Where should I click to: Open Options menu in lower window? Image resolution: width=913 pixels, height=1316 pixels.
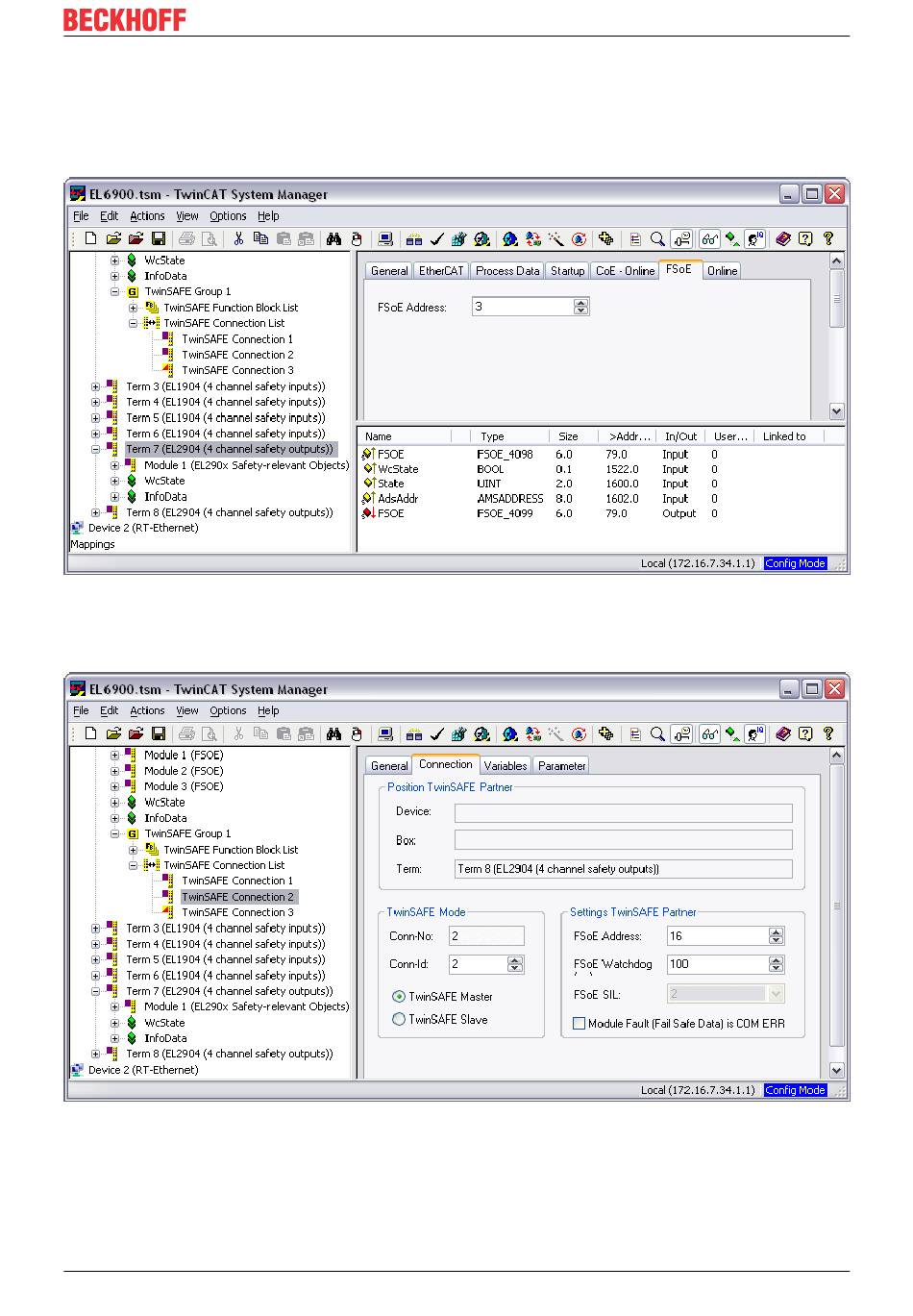click(x=228, y=711)
